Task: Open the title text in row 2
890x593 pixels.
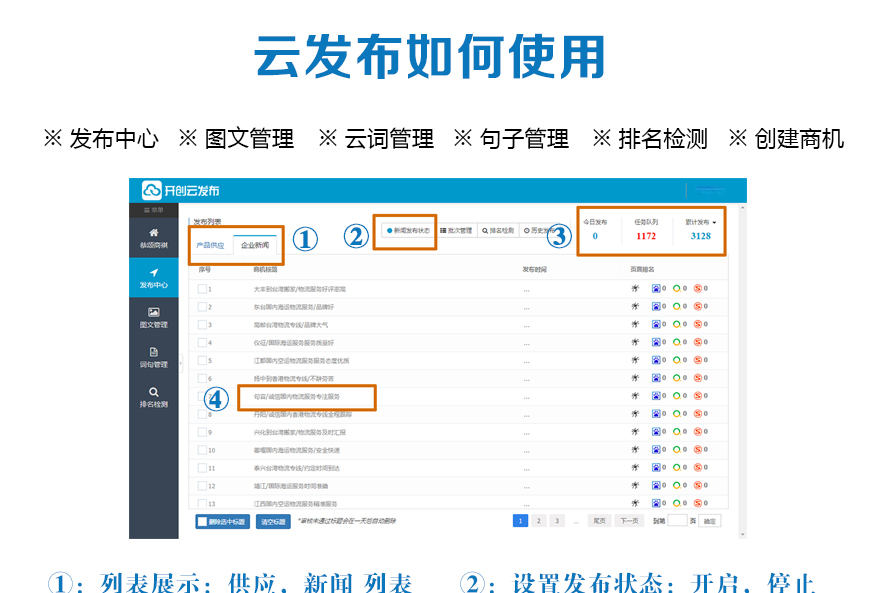Action: click(x=293, y=307)
